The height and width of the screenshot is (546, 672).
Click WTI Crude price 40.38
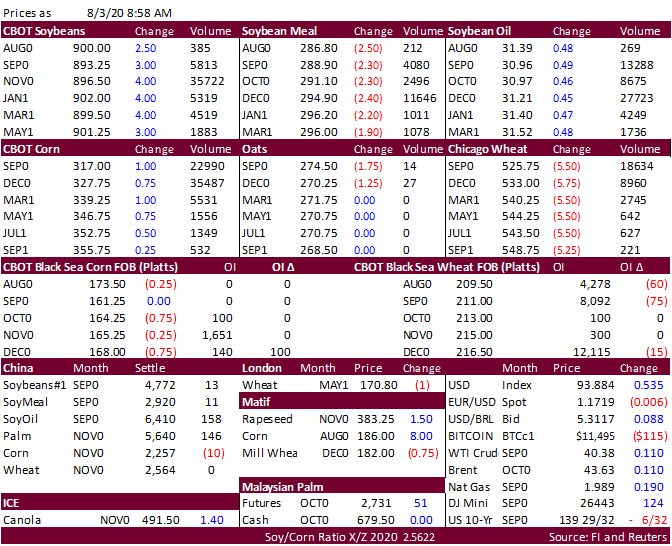click(599, 453)
